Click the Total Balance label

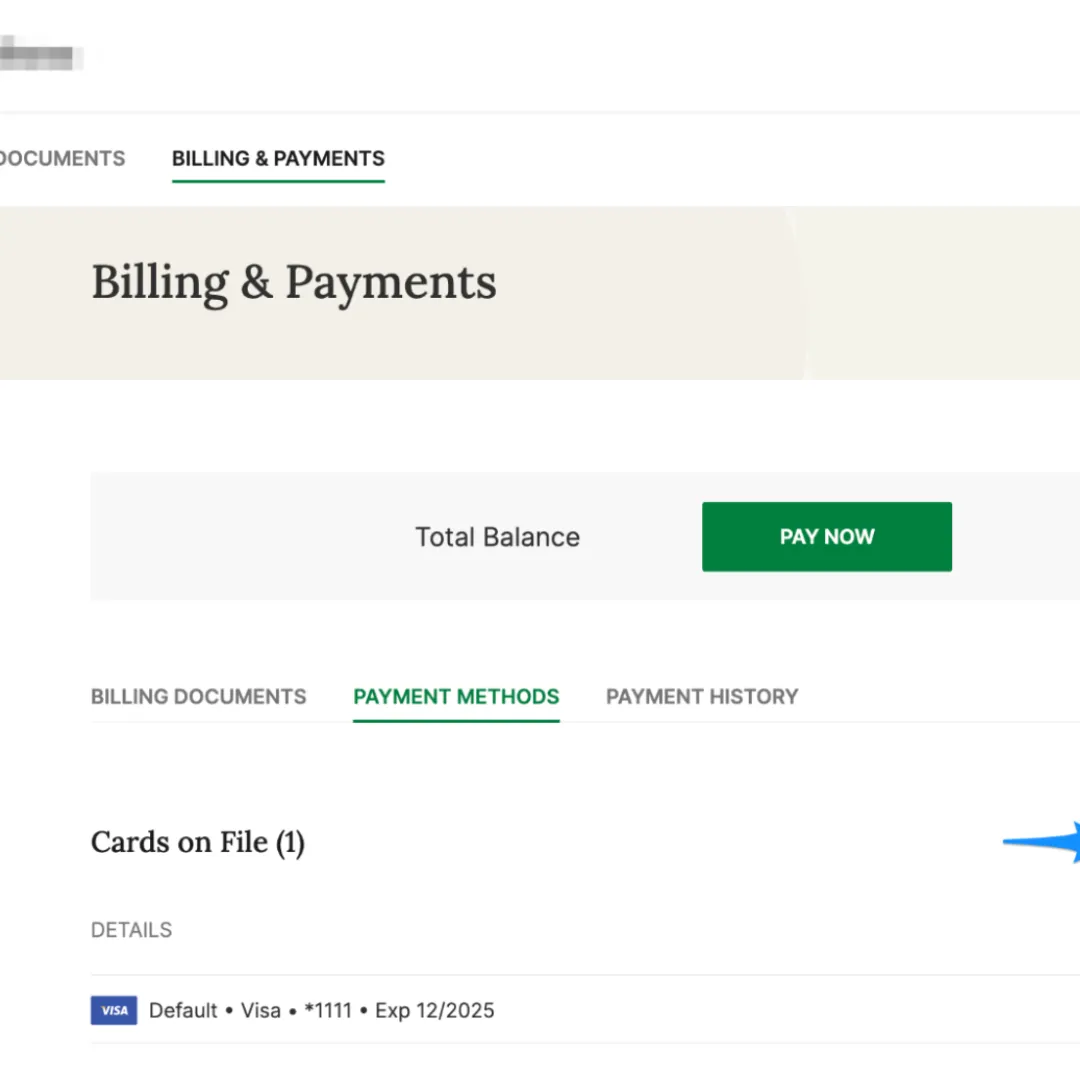coord(497,537)
